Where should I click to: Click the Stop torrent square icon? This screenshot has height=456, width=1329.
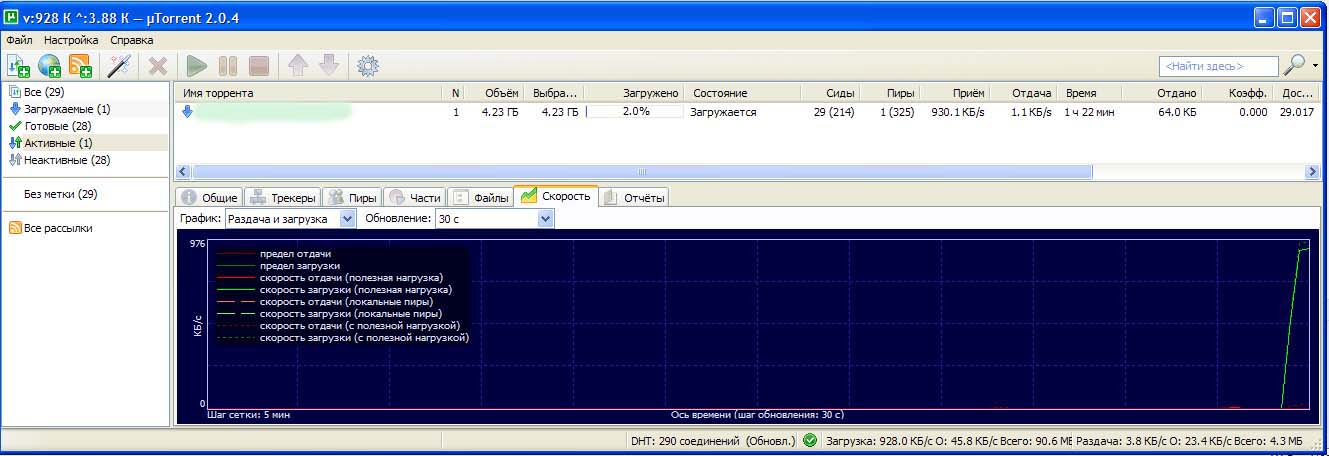tap(259, 66)
